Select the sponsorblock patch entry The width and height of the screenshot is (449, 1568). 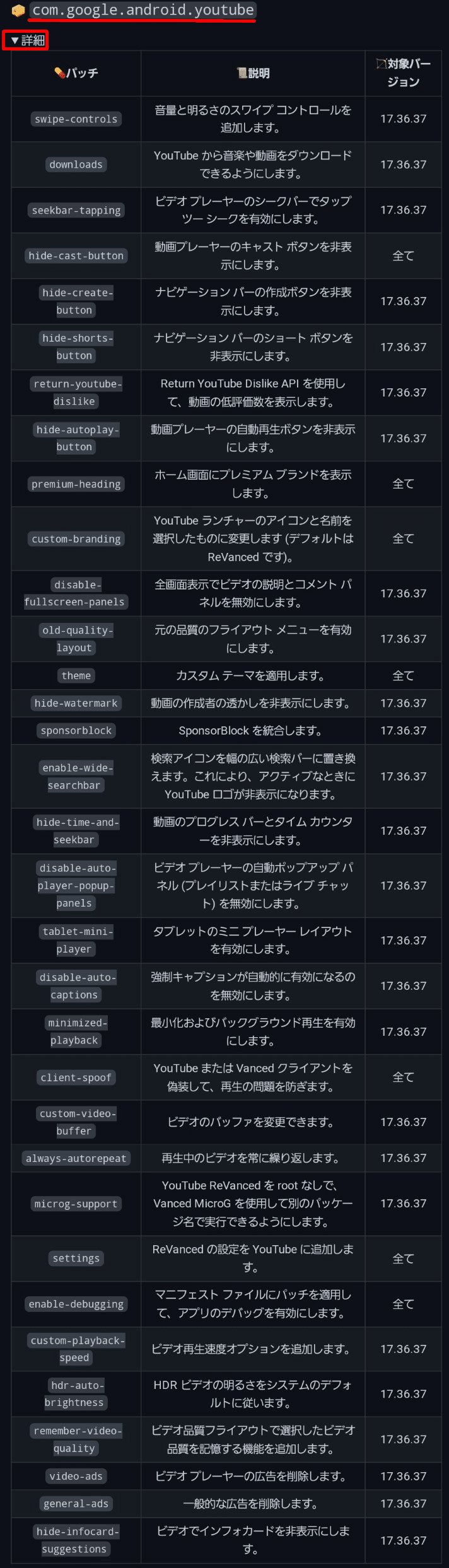tap(76, 731)
